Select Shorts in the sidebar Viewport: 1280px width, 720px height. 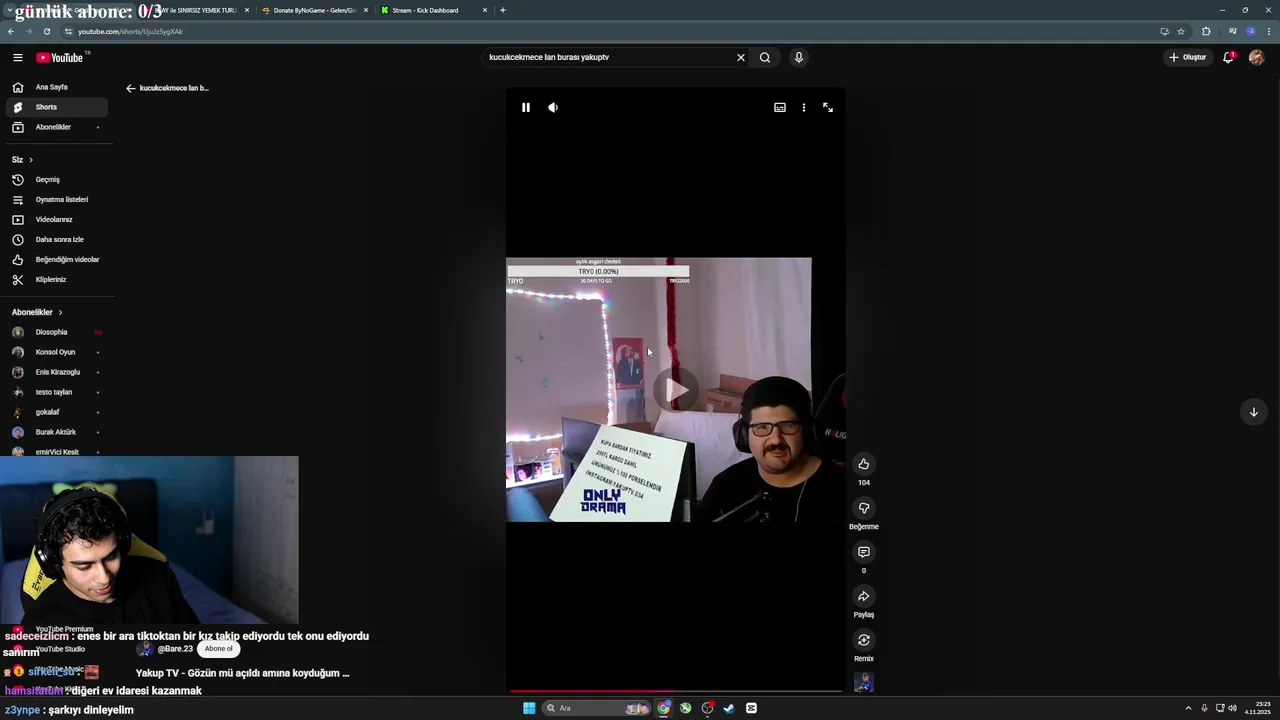56,107
